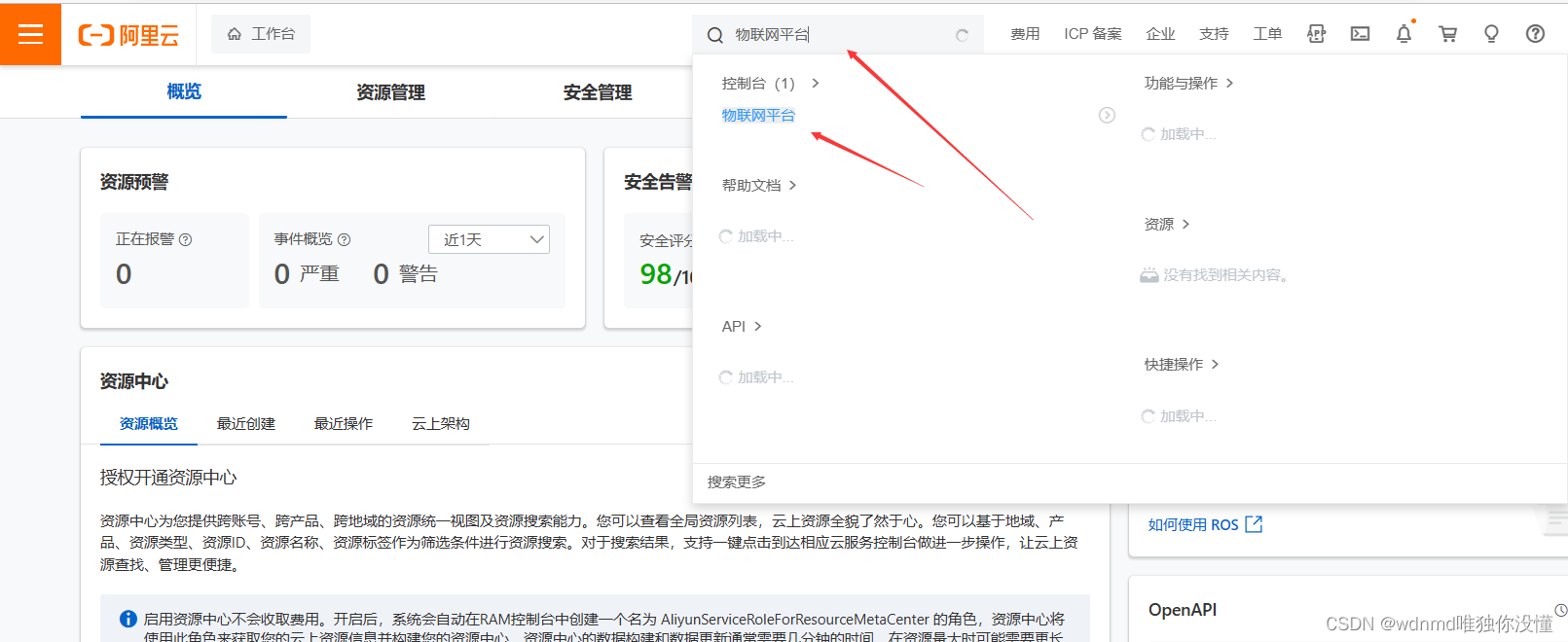Click the 授权开通资源中心 heading
1568x642 pixels.
168,478
